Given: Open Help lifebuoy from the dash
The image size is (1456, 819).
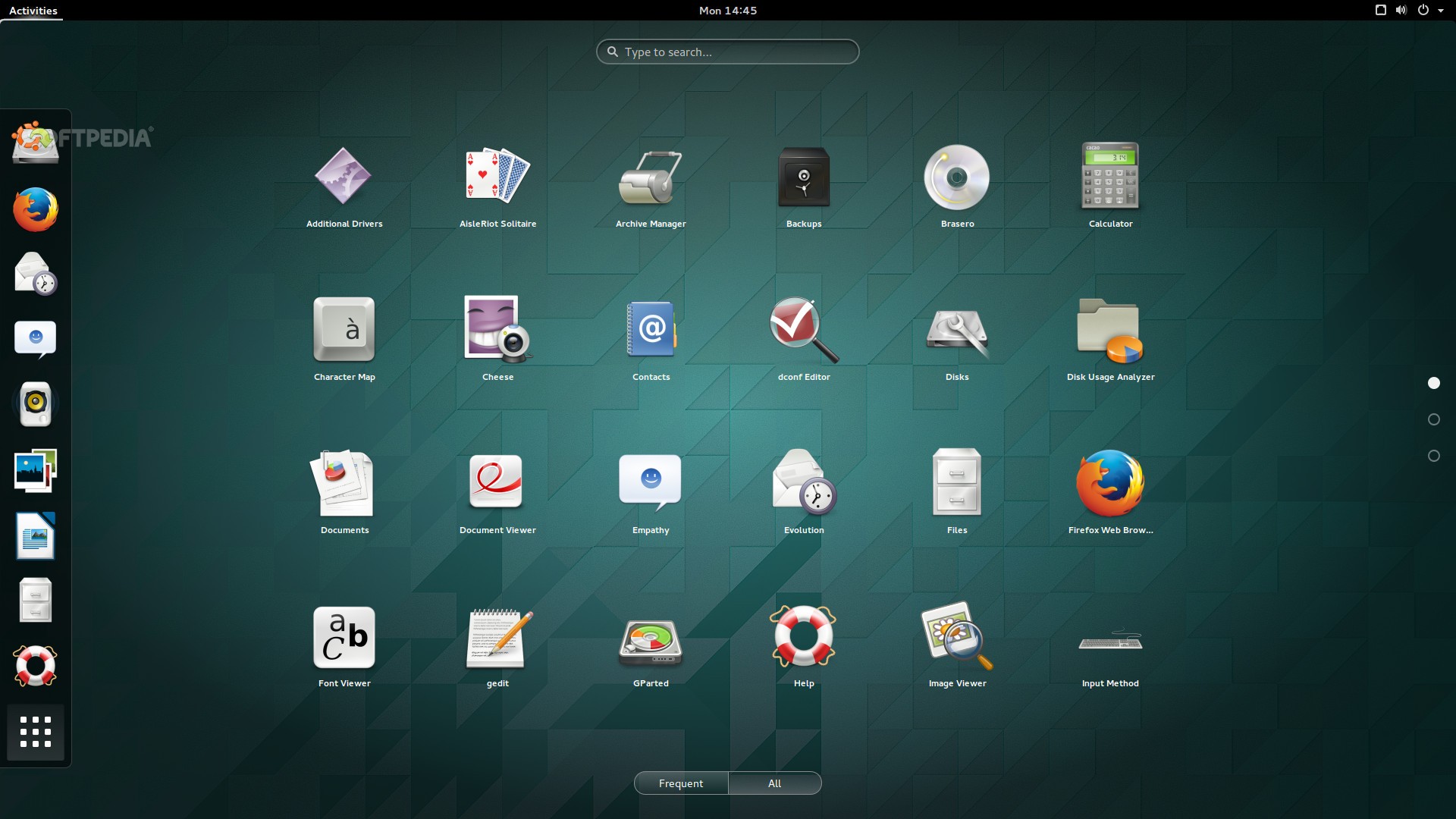Looking at the screenshot, I should click(x=36, y=666).
